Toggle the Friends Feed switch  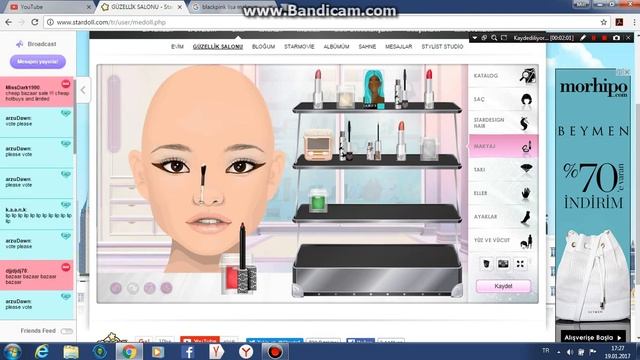67,331
